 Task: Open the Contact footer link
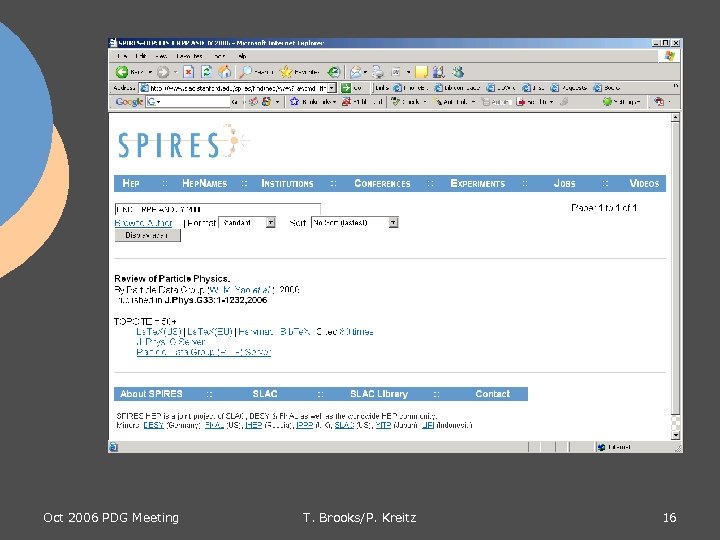pyautogui.click(x=492, y=394)
